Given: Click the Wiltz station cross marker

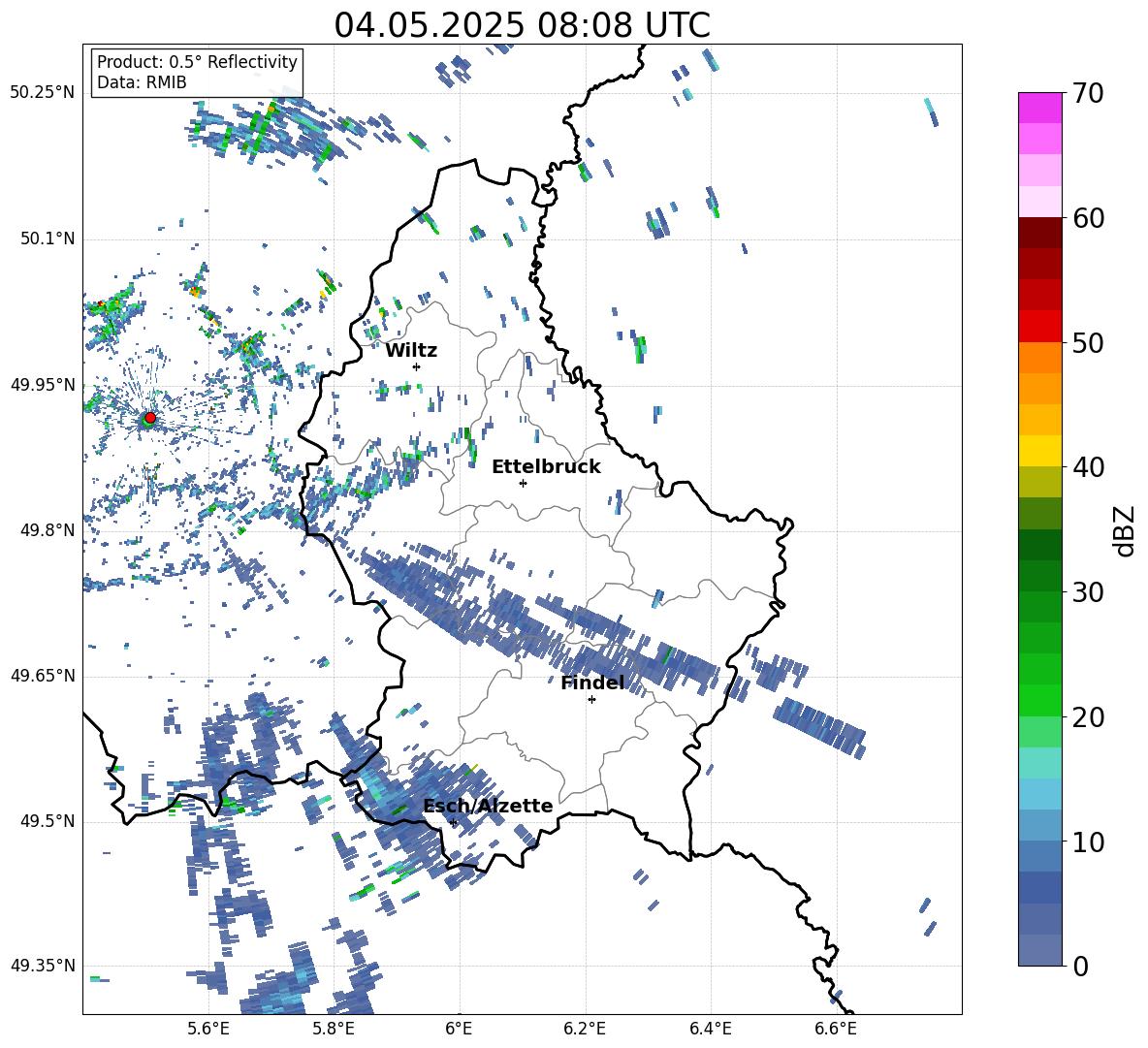Looking at the screenshot, I should 417,366.
